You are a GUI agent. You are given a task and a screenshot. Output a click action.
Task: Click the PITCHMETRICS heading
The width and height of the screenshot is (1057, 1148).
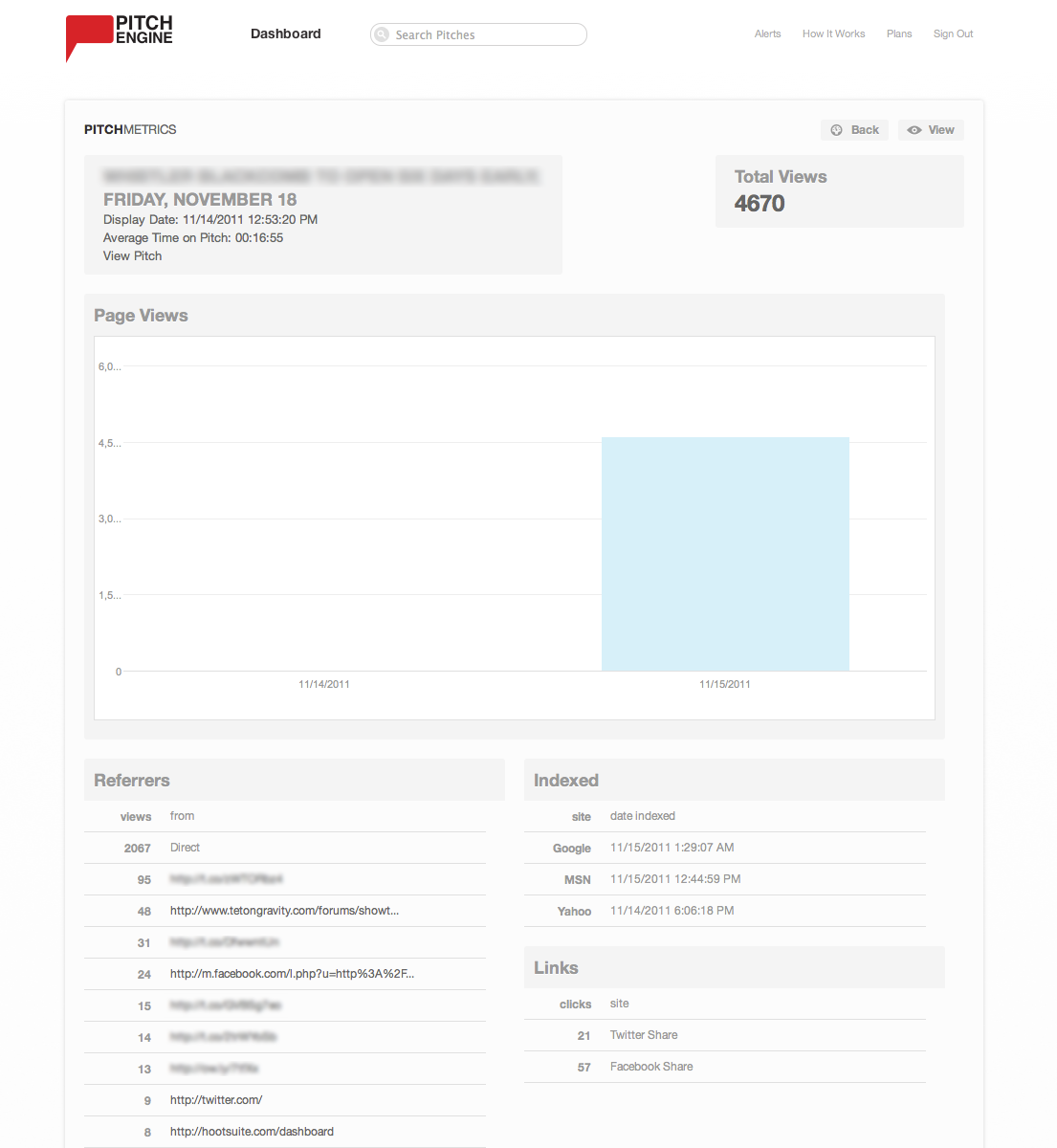coord(130,129)
